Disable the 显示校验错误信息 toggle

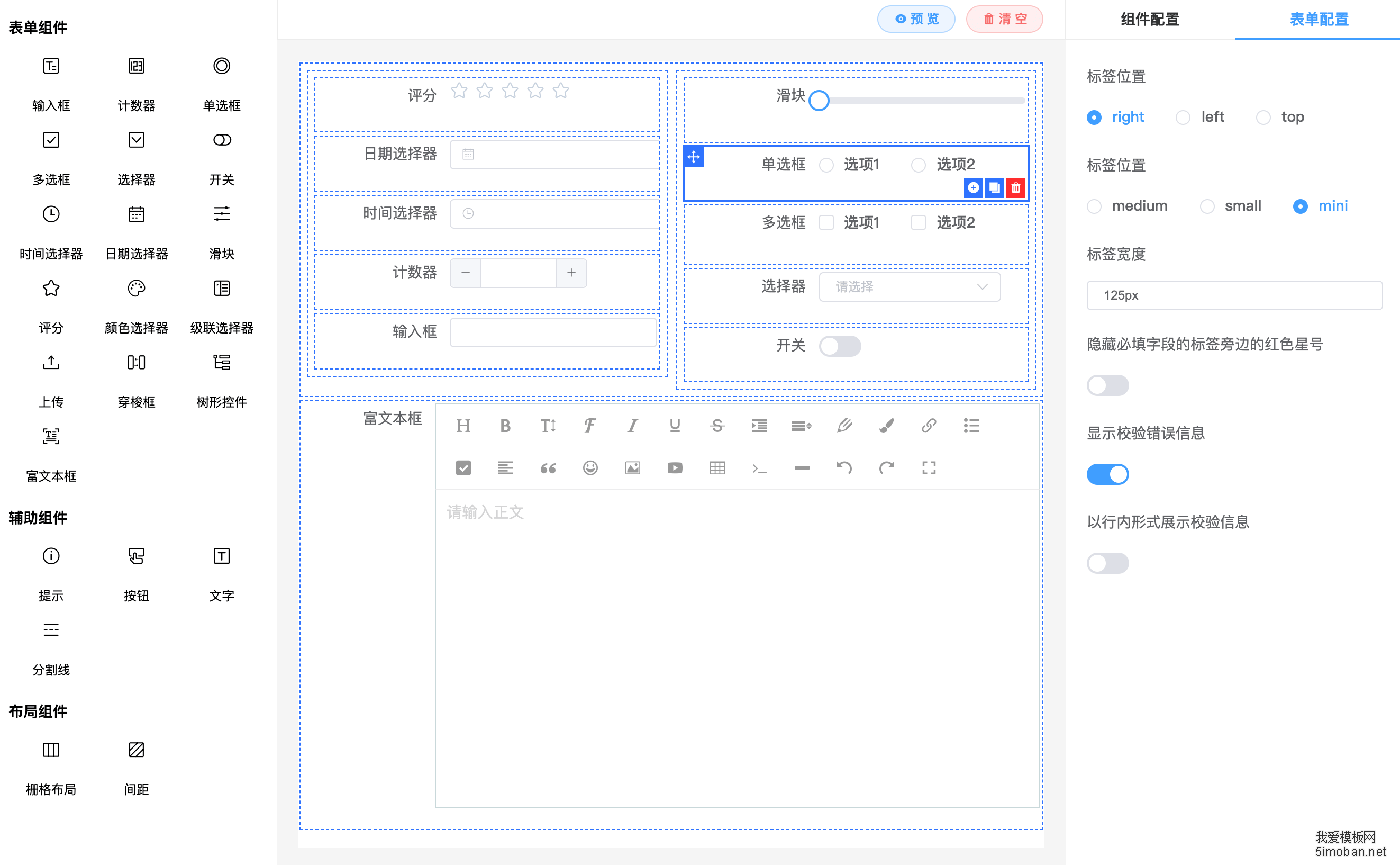pyautogui.click(x=1108, y=473)
